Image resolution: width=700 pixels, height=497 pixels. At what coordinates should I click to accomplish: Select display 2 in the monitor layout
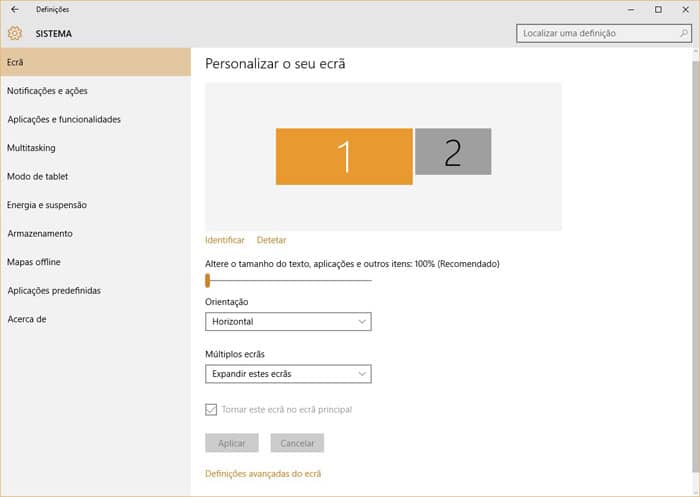click(x=453, y=151)
